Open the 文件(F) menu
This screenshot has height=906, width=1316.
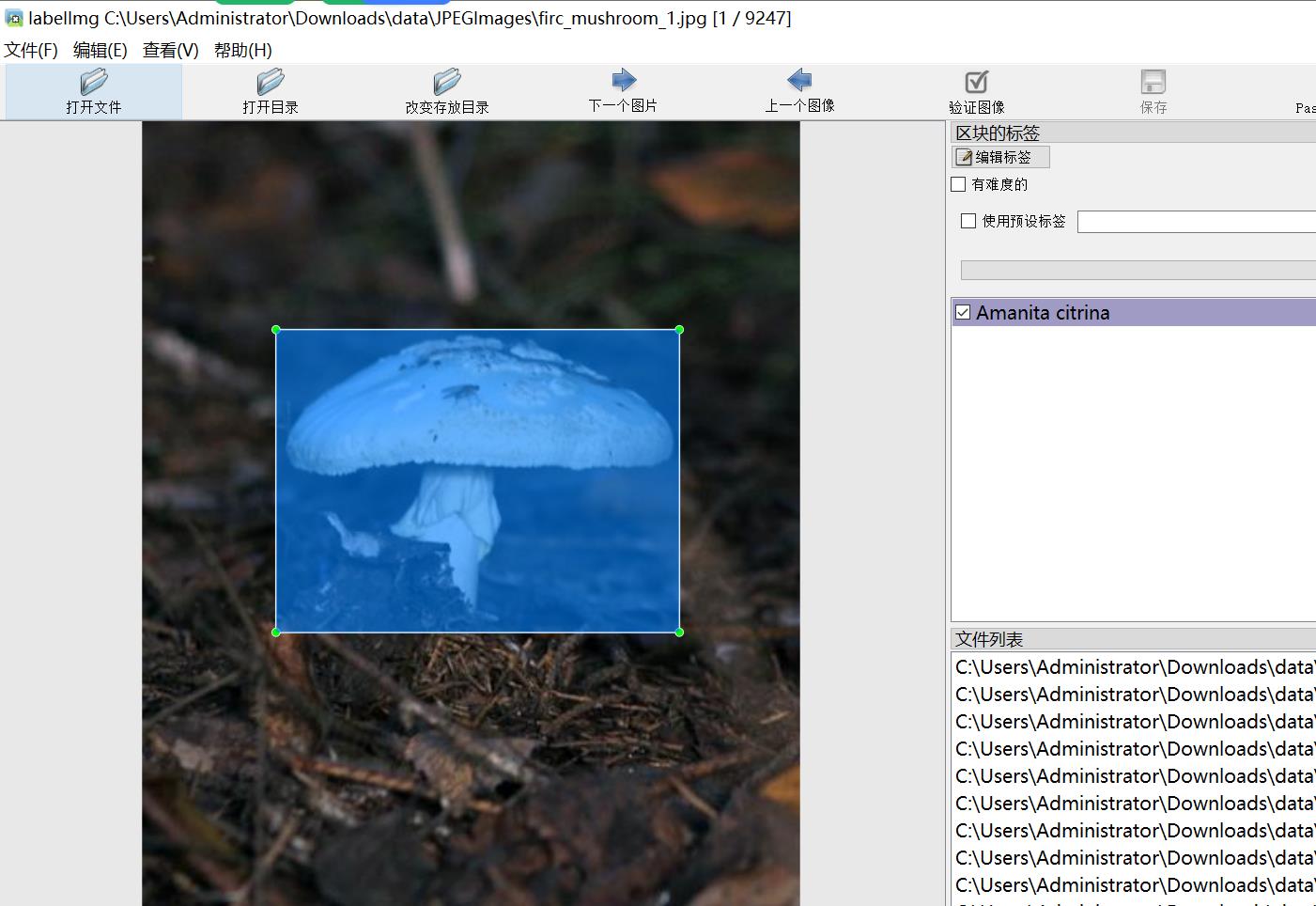click(x=31, y=50)
